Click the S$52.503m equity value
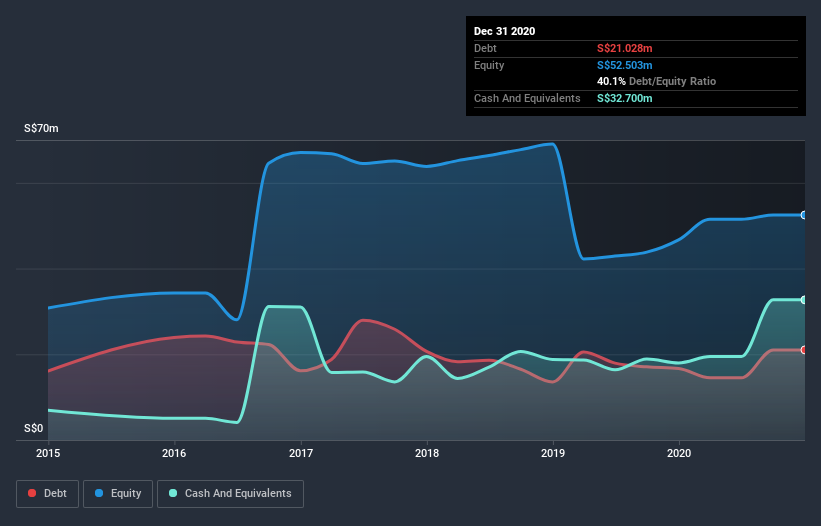 point(625,65)
